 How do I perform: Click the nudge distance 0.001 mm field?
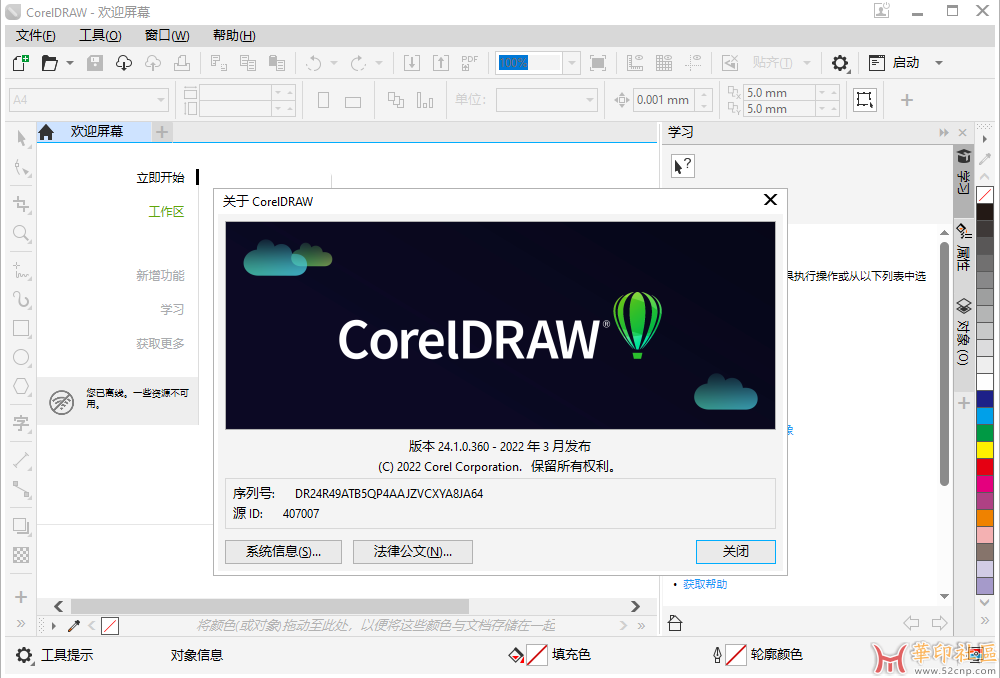point(665,99)
